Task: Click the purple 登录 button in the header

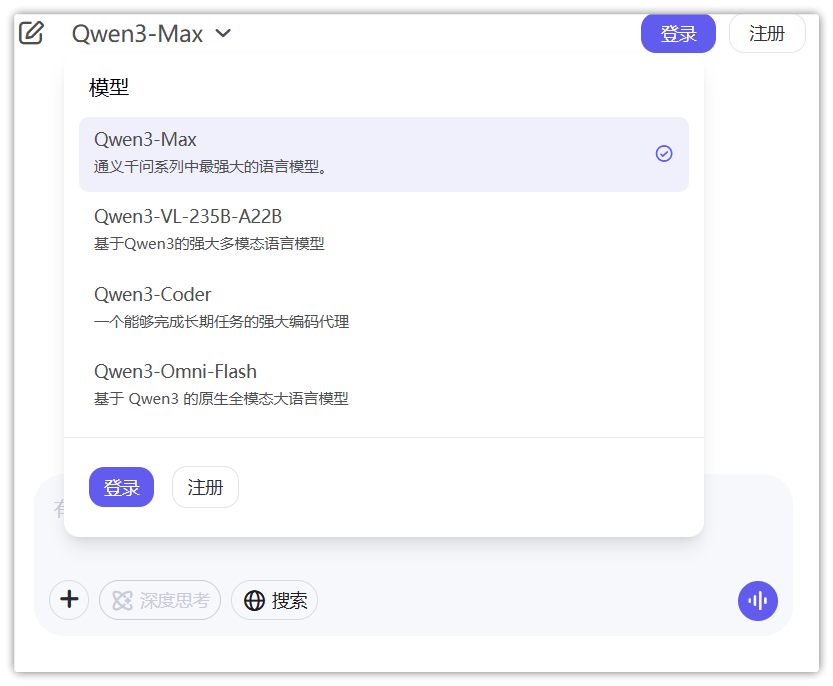Action: point(678,33)
